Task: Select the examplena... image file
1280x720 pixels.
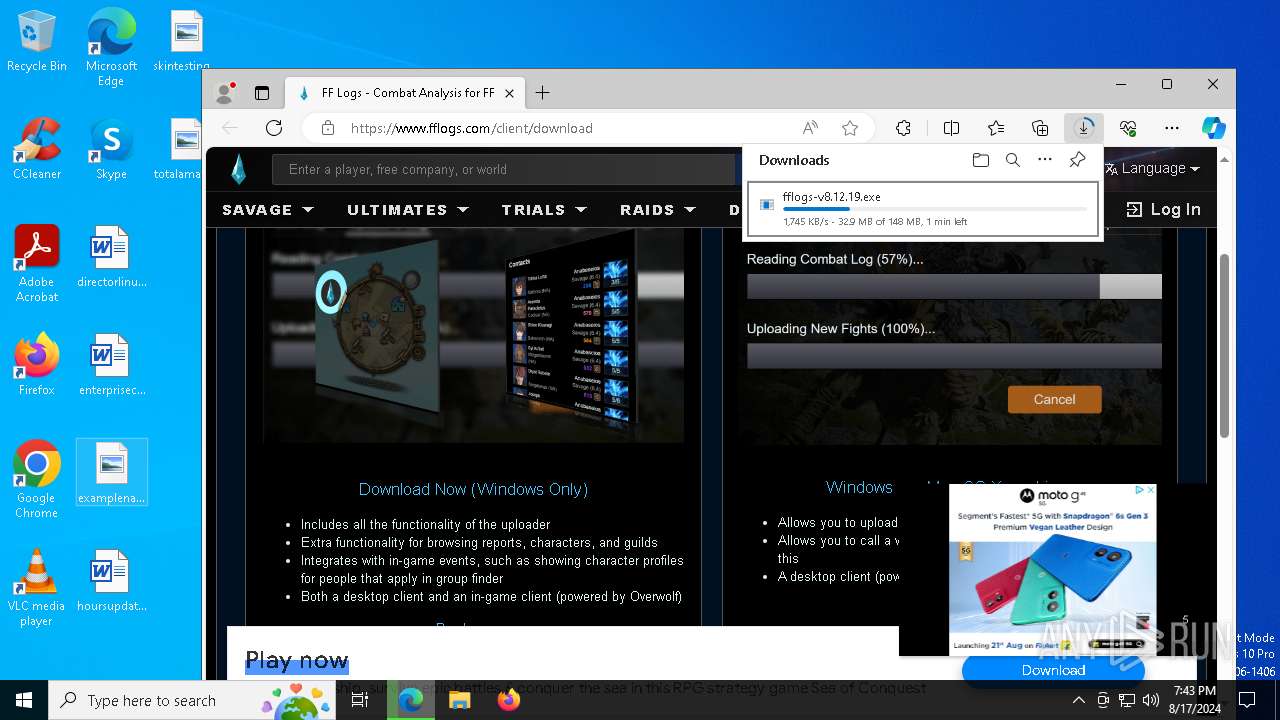Action: tap(112, 473)
